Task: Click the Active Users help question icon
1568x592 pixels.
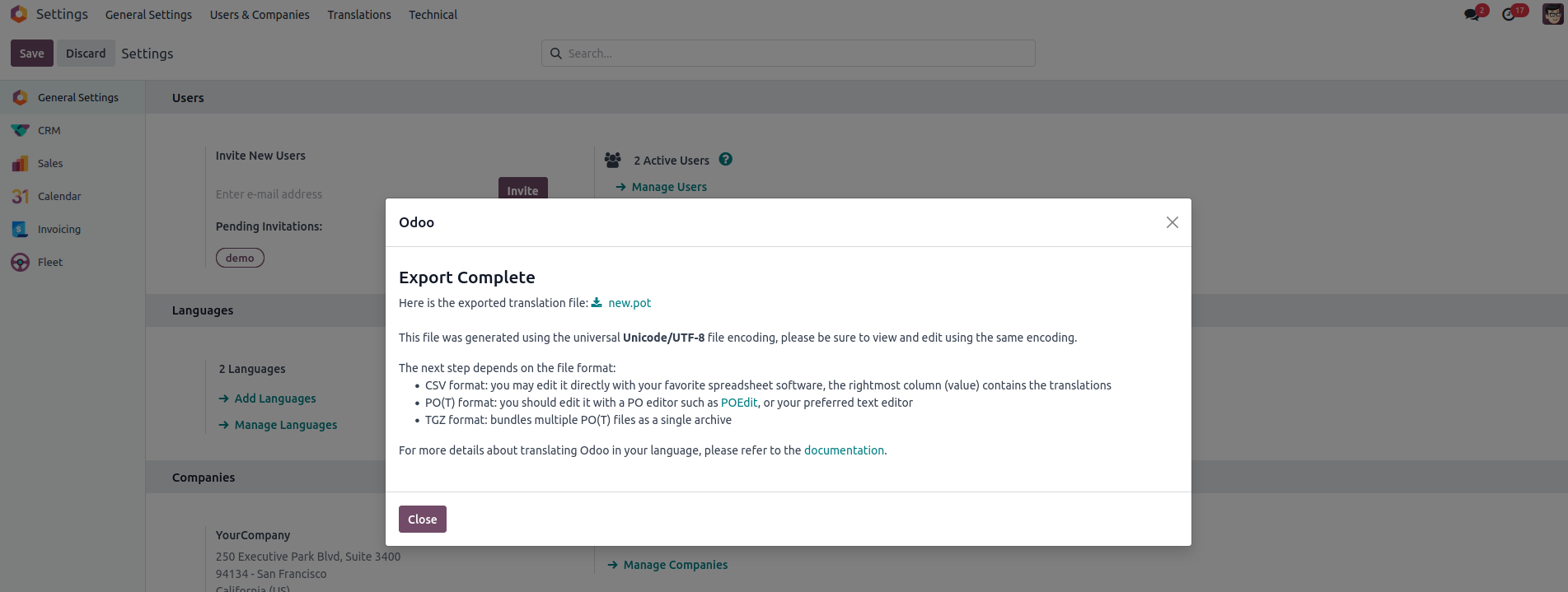Action: tap(725, 160)
